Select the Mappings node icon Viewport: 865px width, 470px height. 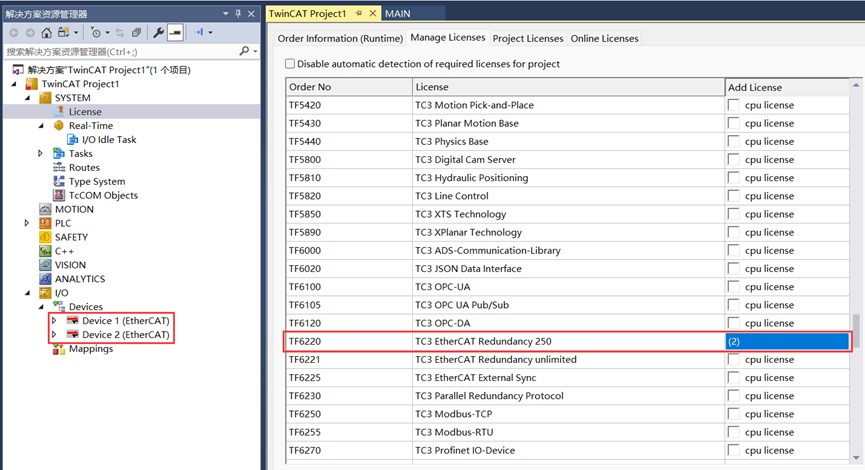[59, 349]
